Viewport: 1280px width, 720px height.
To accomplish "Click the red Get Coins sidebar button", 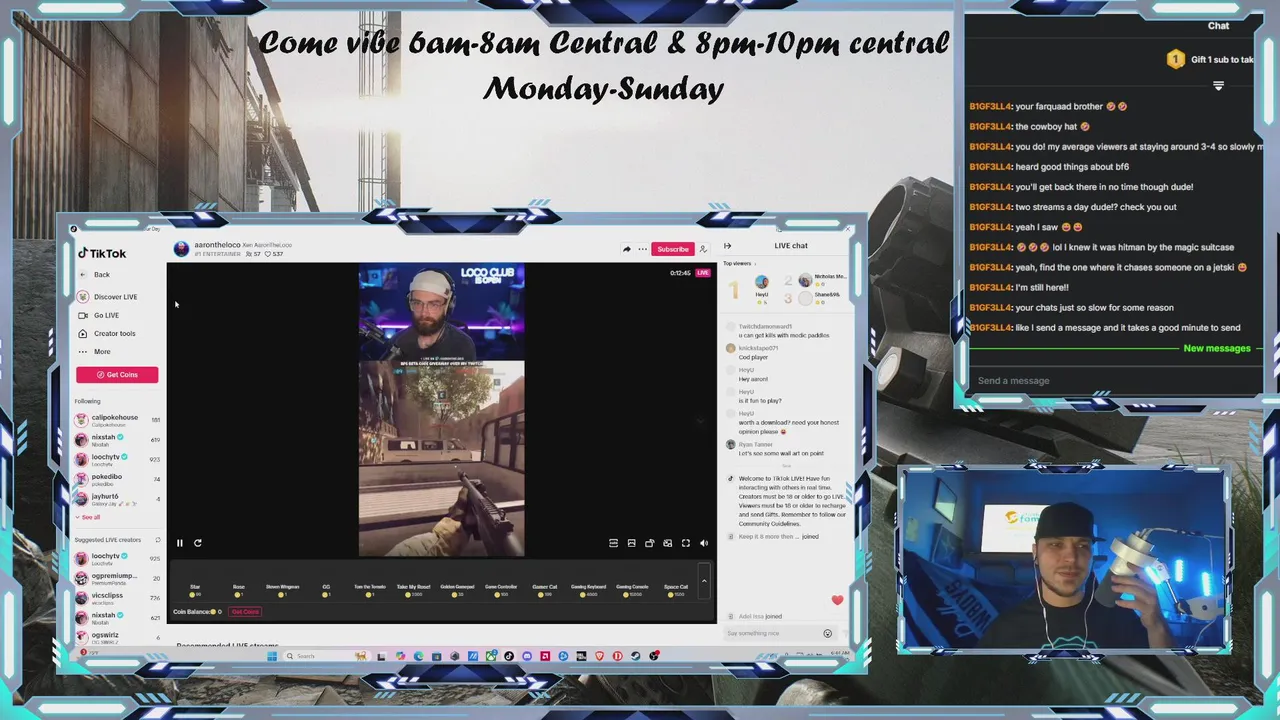I will pyautogui.click(x=117, y=375).
